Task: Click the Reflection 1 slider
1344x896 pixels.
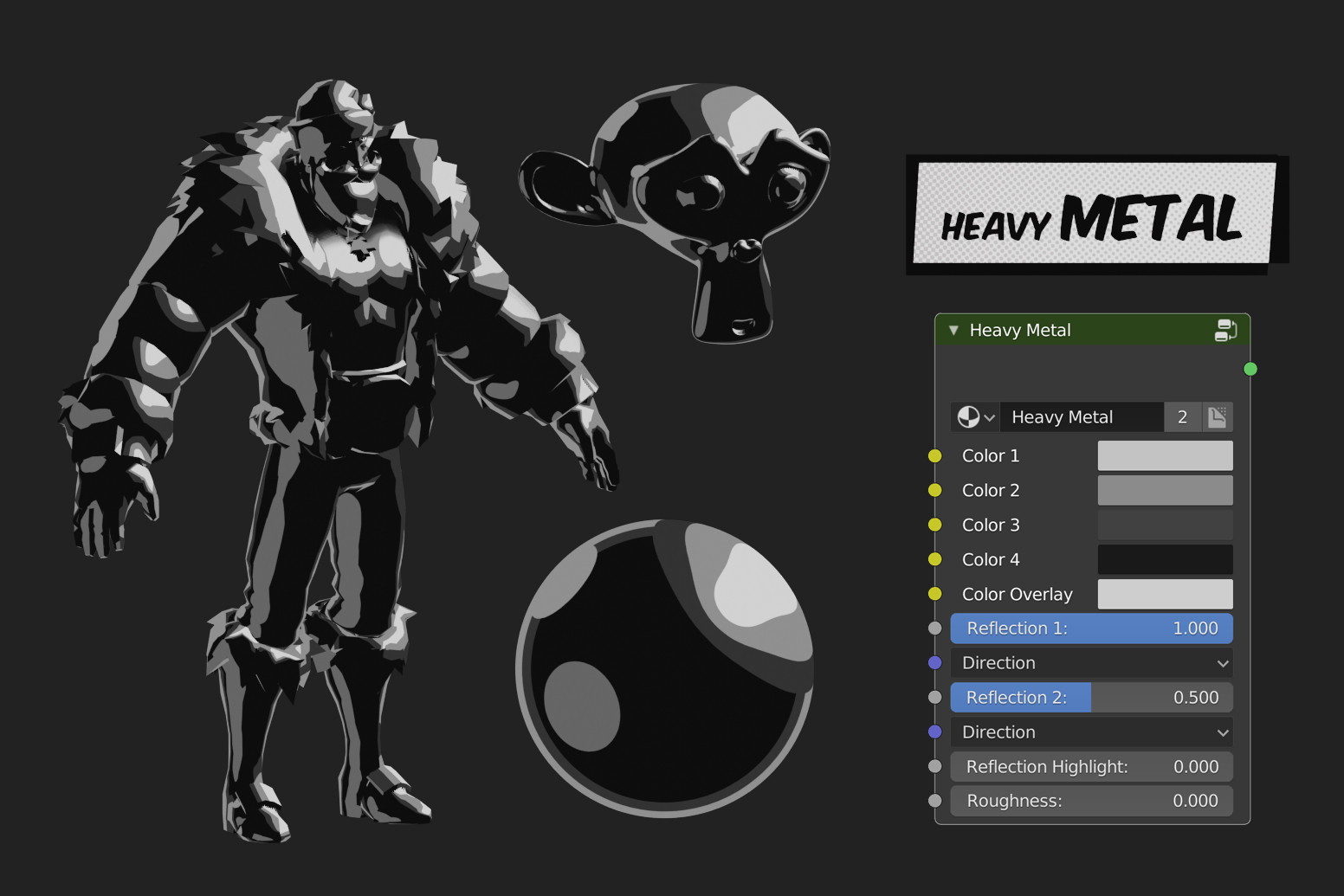Action: (x=1092, y=628)
